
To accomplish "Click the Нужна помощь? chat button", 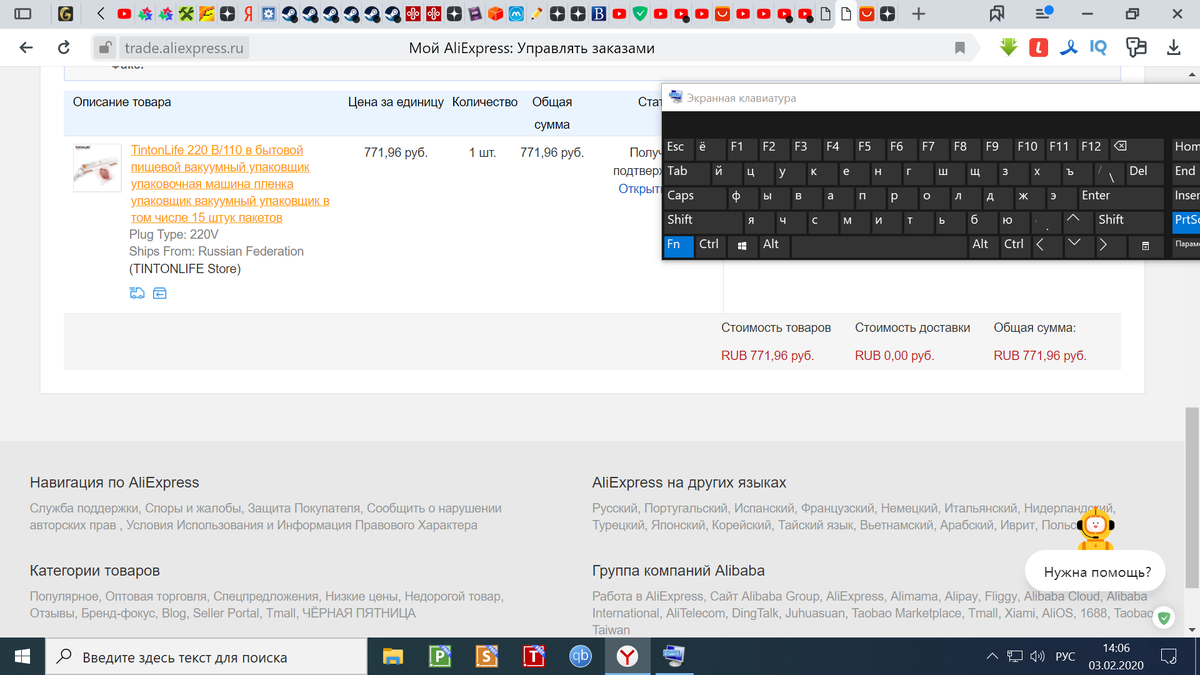I will 1096,572.
